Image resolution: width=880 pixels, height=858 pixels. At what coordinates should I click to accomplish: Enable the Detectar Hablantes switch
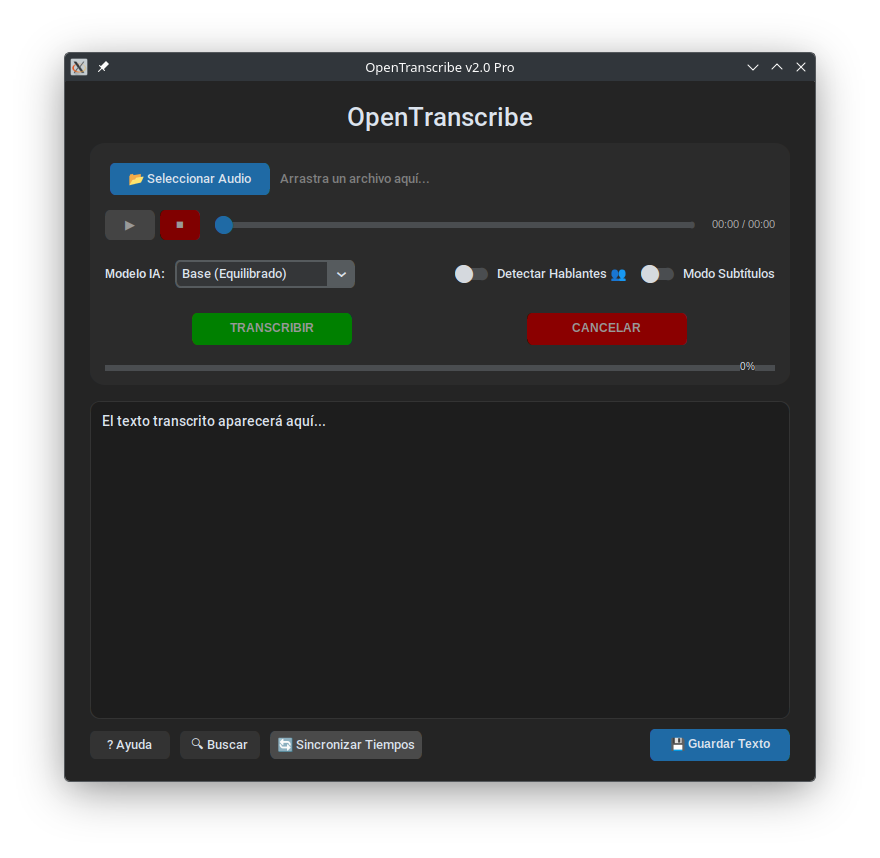[470, 273]
